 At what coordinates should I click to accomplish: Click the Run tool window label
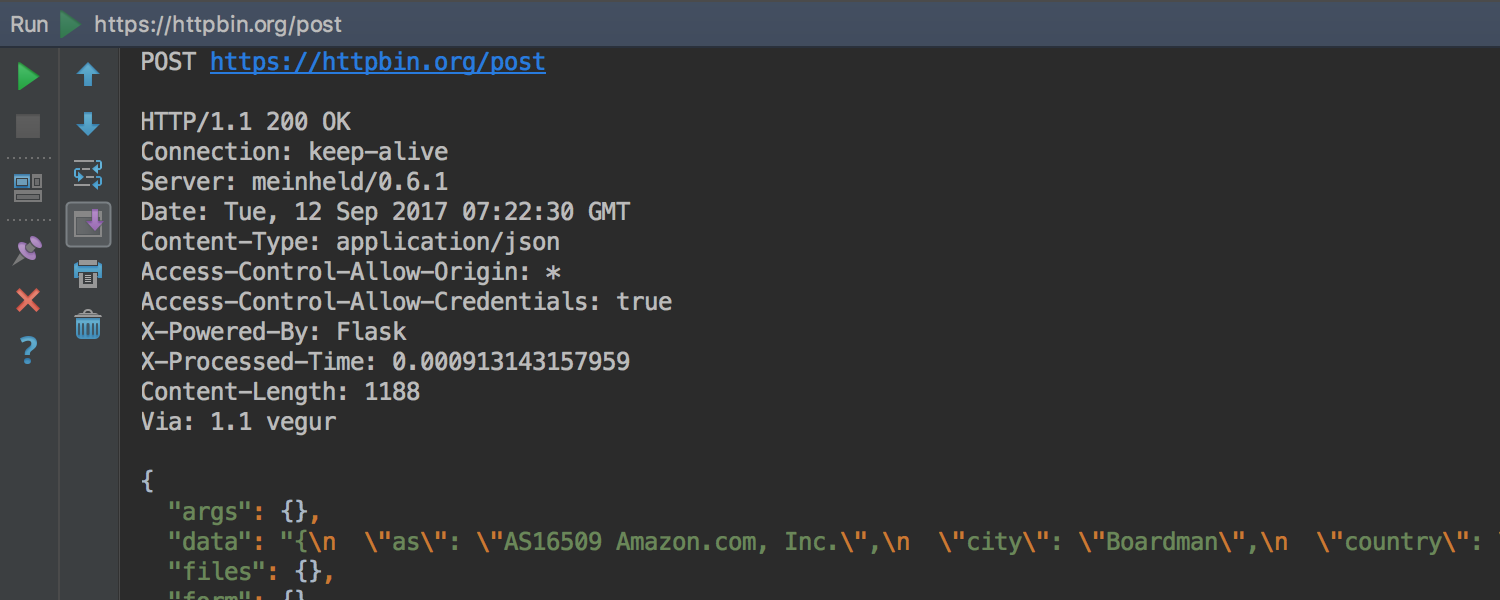(29, 24)
